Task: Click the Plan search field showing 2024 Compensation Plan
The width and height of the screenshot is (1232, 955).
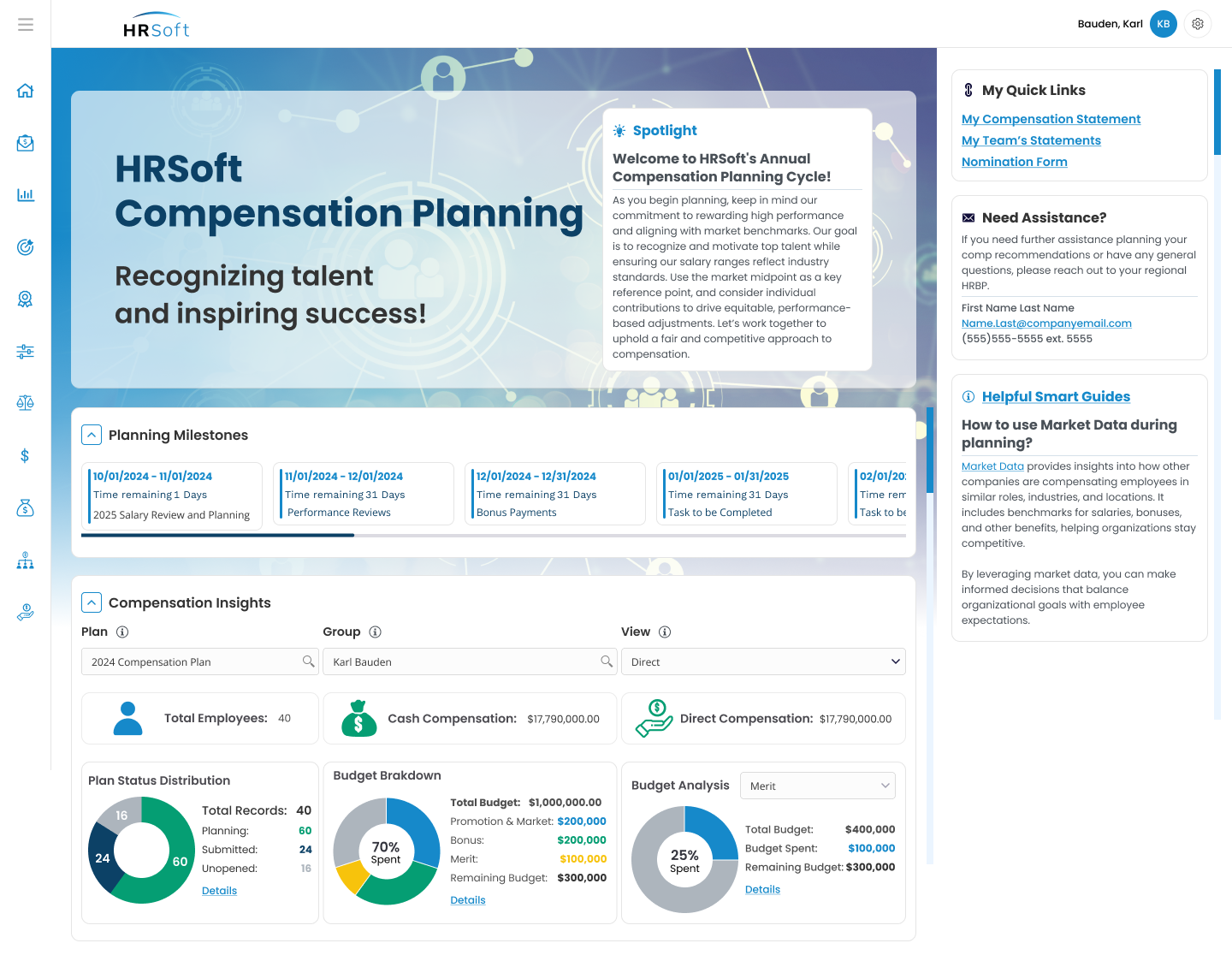Action: click(x=199, y=661)
